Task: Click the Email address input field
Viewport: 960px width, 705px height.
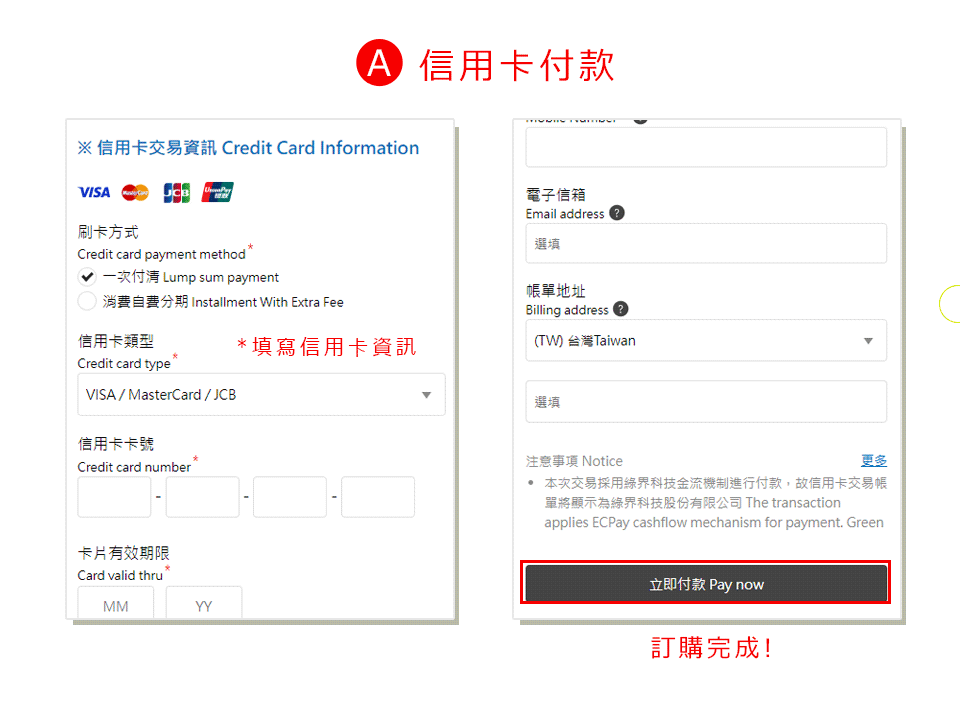Action: (x=706, y=244)
